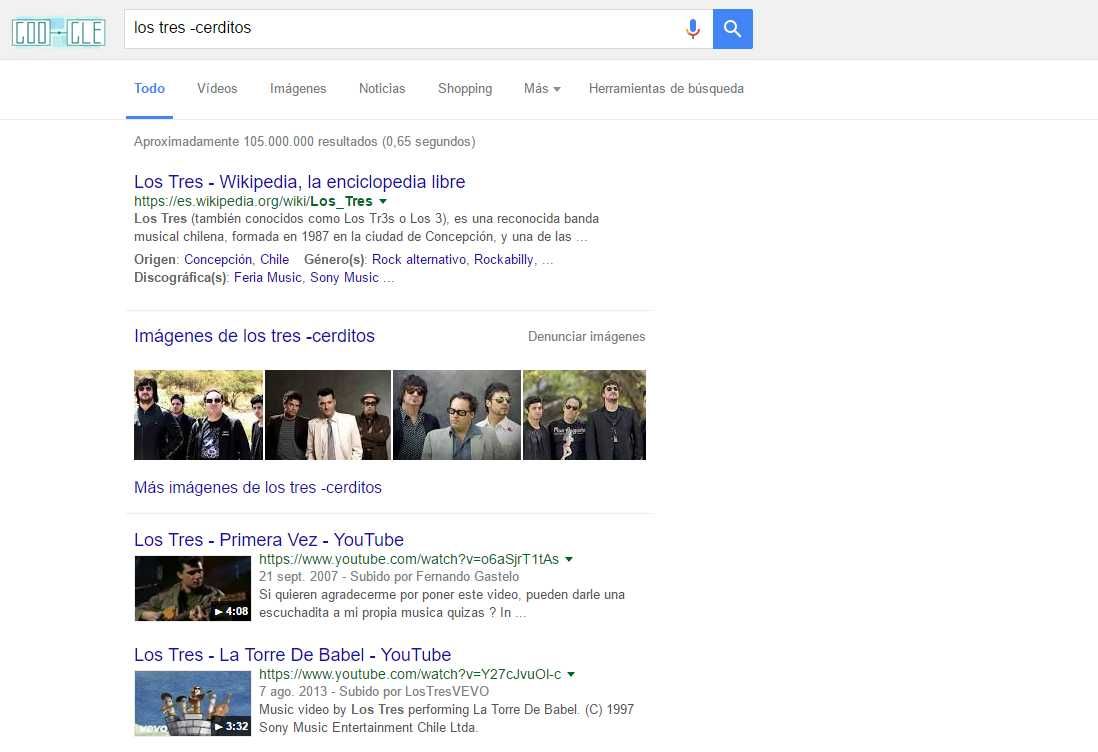1098x752 pixels.
Task: Select the Todo tab
Action: (x=149, y=88)
